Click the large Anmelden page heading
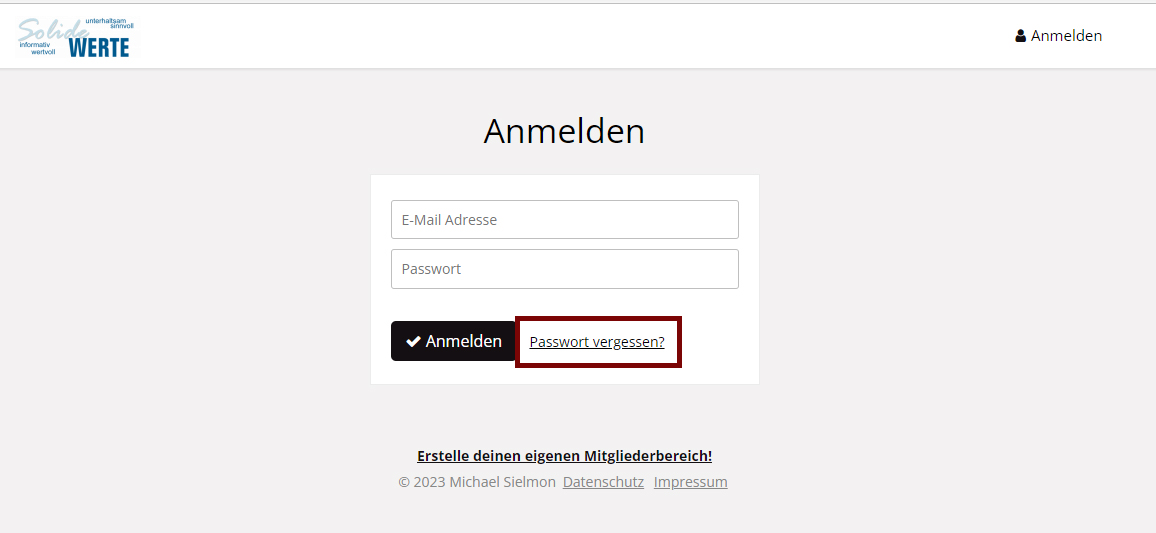 pyautogui.click(x=564, y=131)
